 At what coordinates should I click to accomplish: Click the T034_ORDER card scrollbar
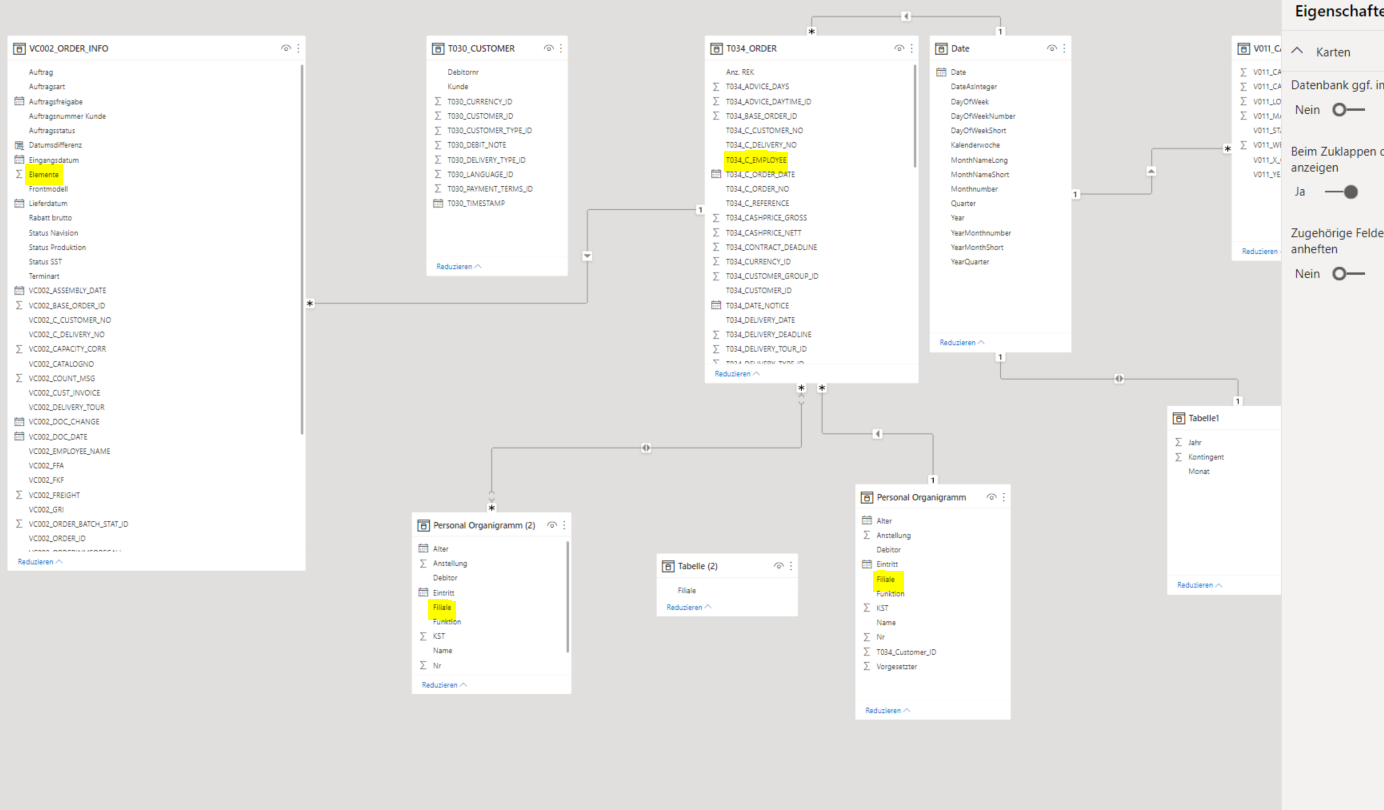tap(914, 115)
